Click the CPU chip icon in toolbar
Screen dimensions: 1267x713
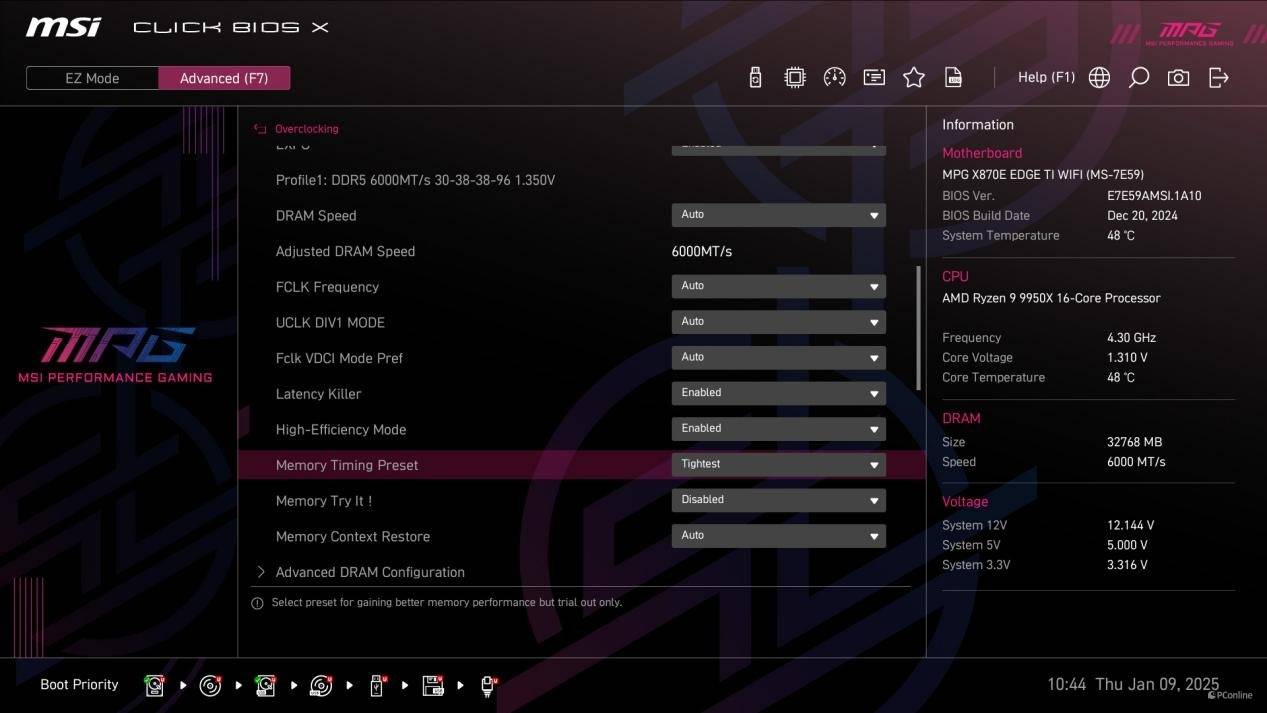(795, 78)
